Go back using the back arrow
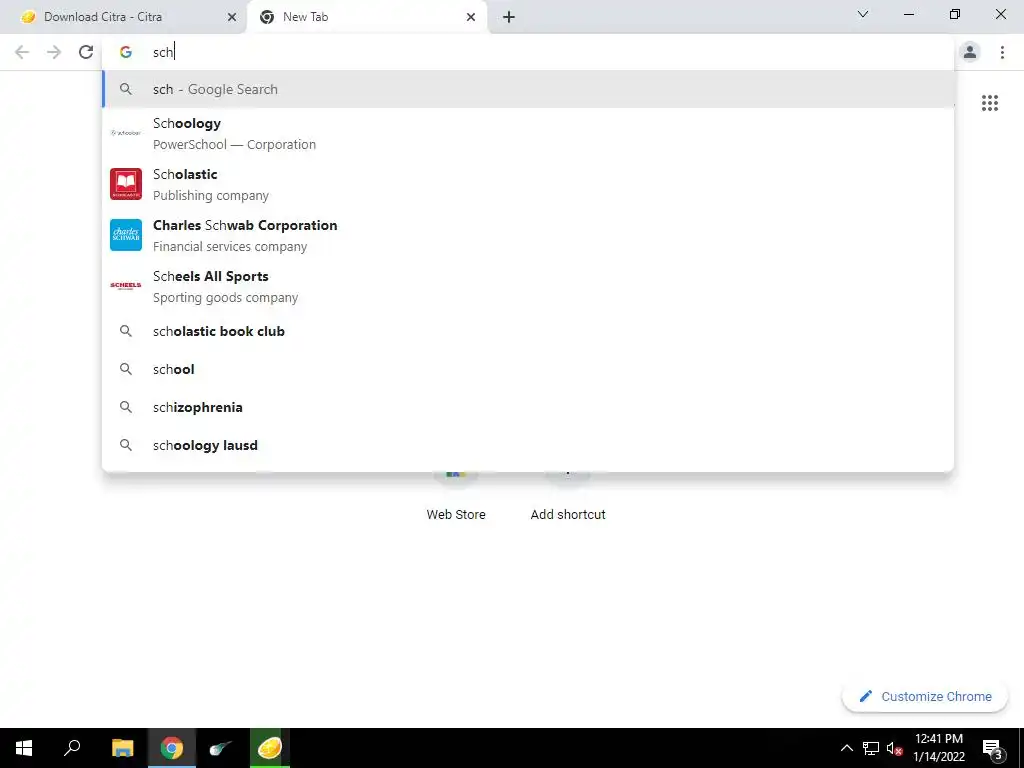The image size is (1024, 768). [x=22, y=52]
